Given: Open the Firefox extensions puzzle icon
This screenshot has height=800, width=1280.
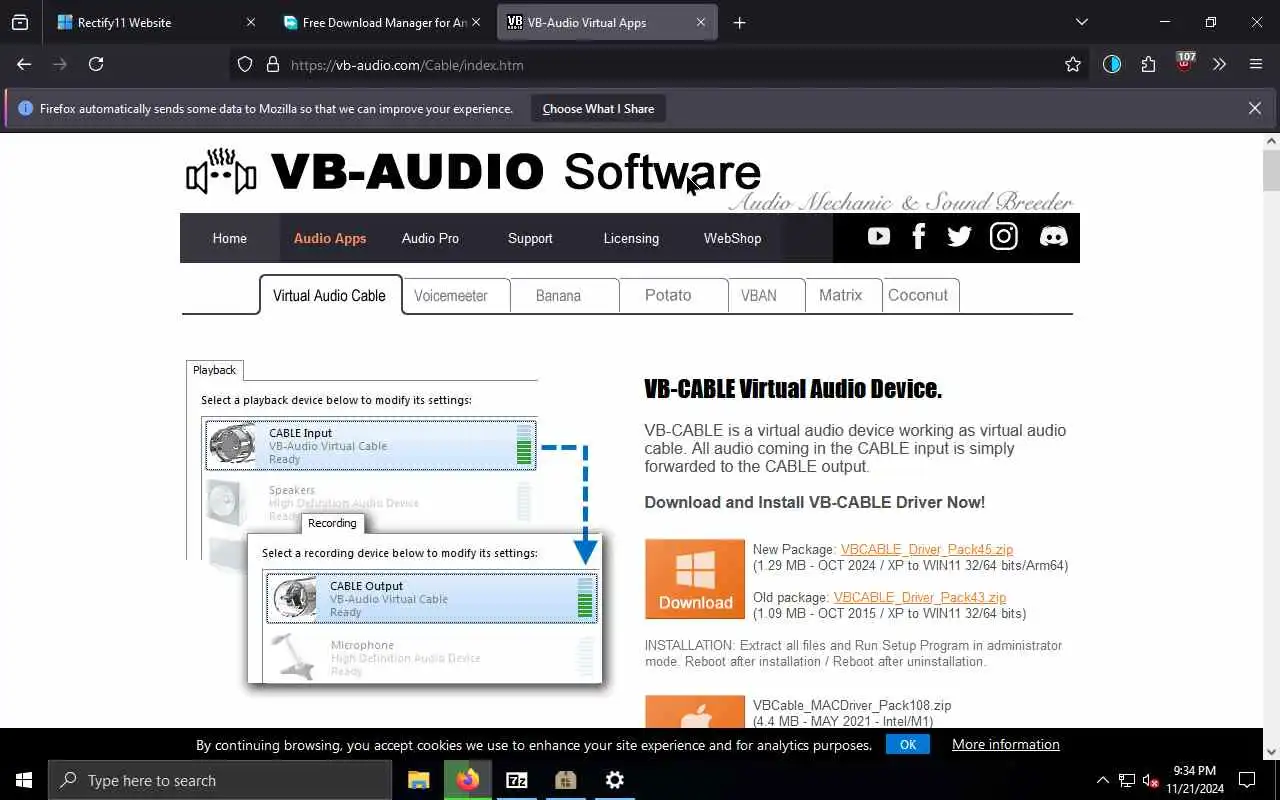Looking at the screenshot, I should point(1148,64).
